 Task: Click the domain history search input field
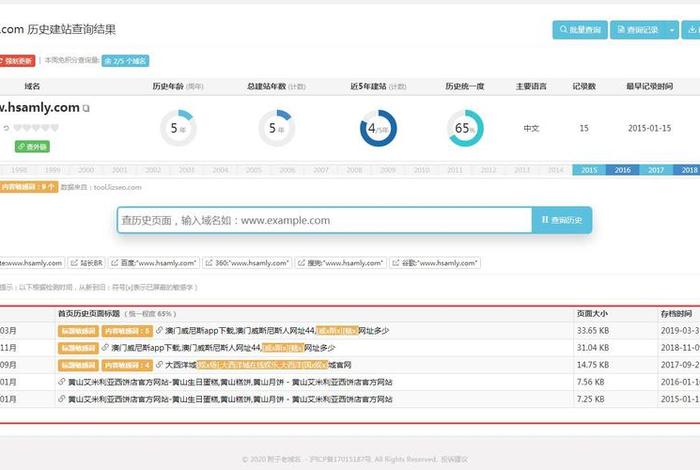pos(325,220)
